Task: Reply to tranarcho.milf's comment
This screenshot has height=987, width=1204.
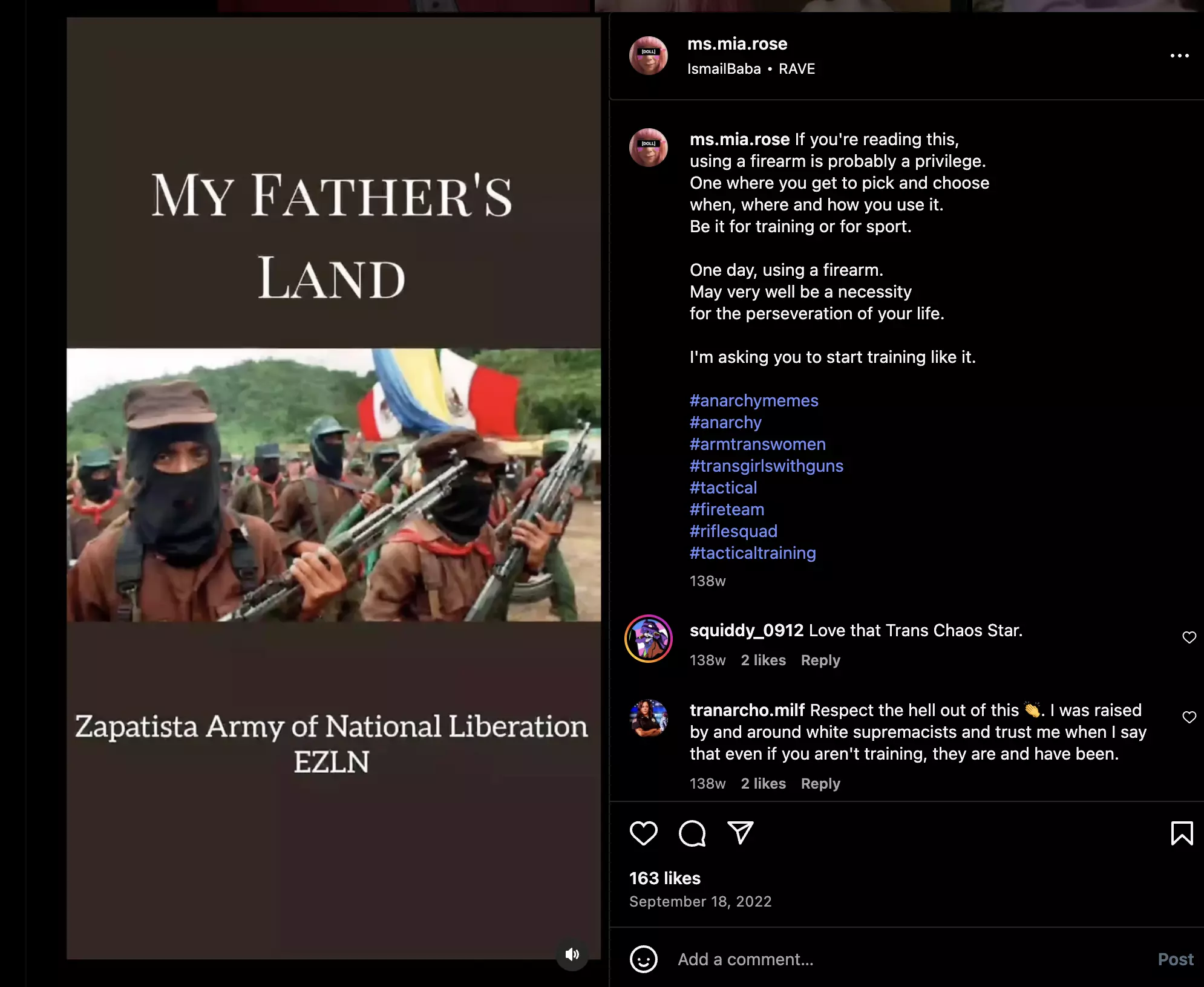Action: (820, 784)
